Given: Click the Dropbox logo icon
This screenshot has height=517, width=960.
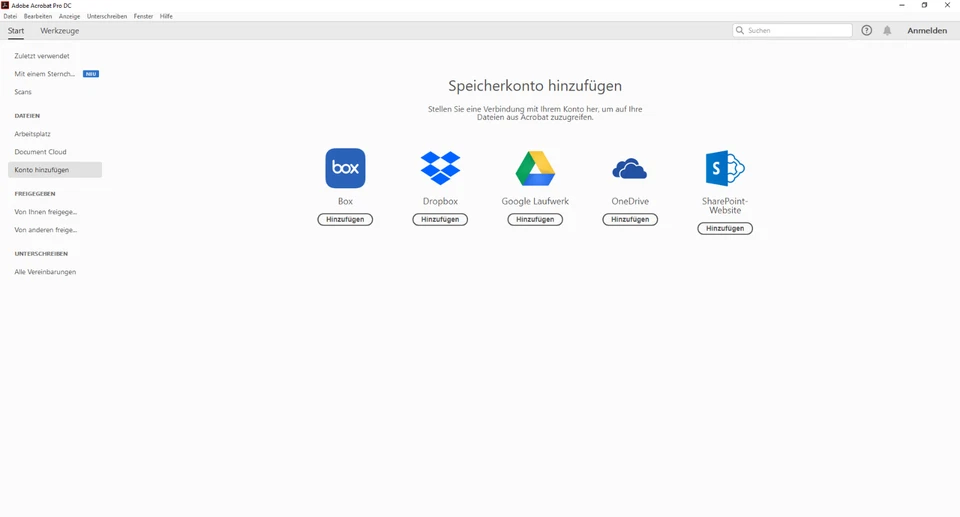Looking at the screenshot, I should [x=440, y=168].
